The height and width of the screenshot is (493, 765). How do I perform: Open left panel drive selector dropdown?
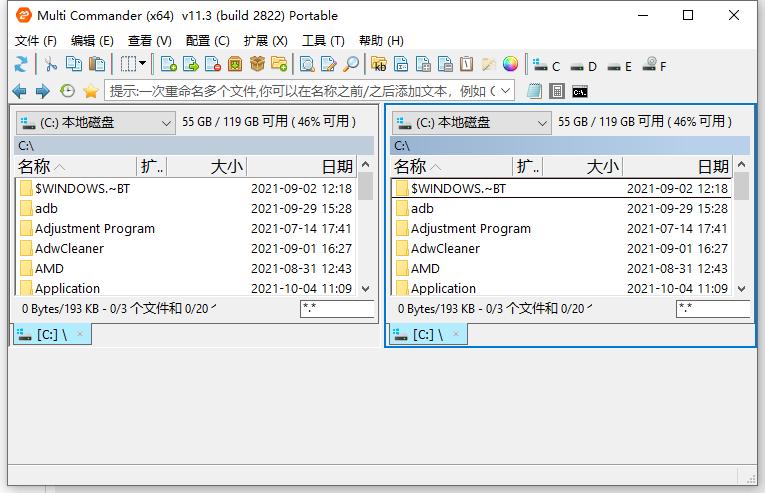click(96, 123)
